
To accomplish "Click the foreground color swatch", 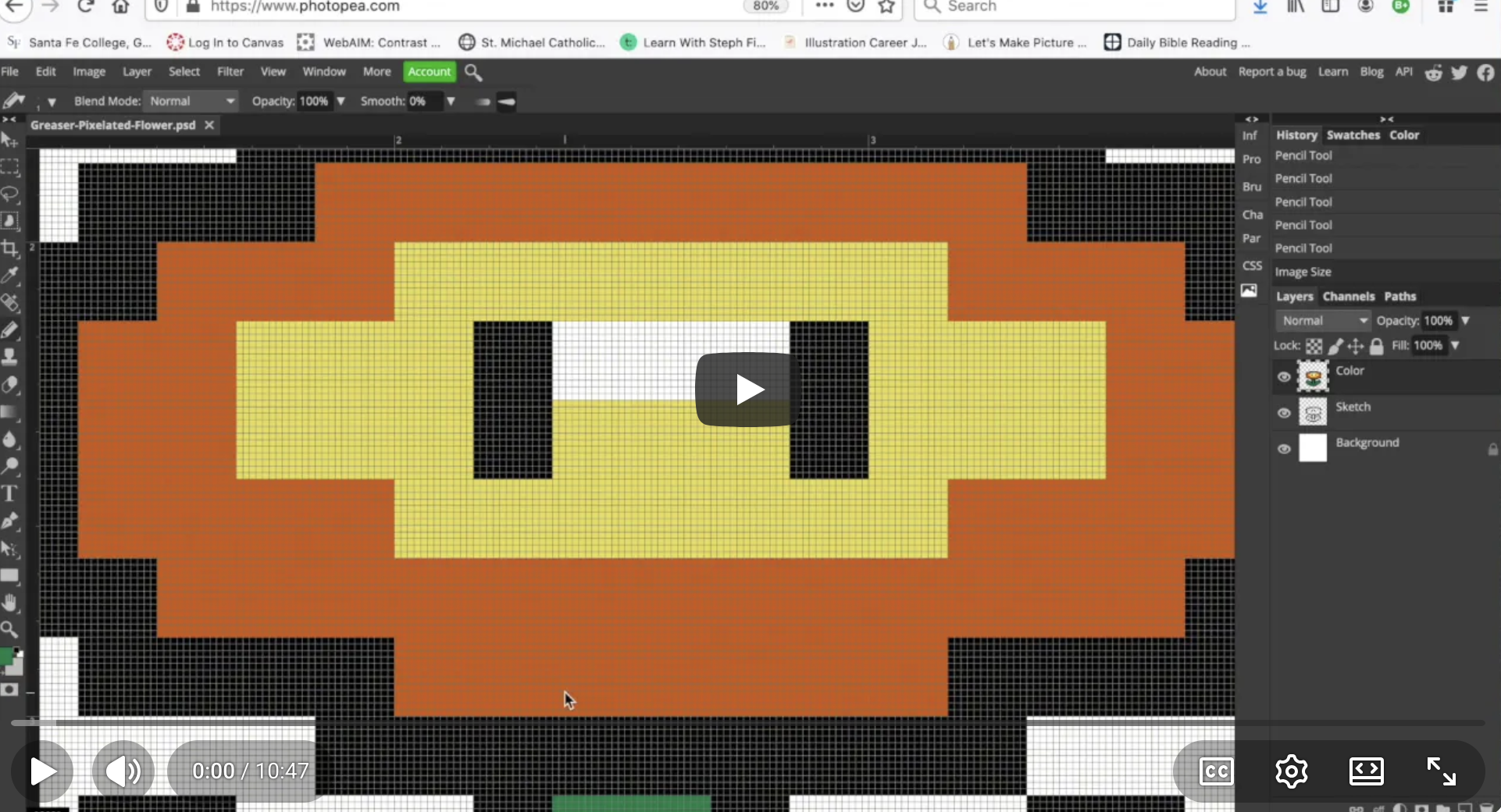I will (x=6, y=656).
